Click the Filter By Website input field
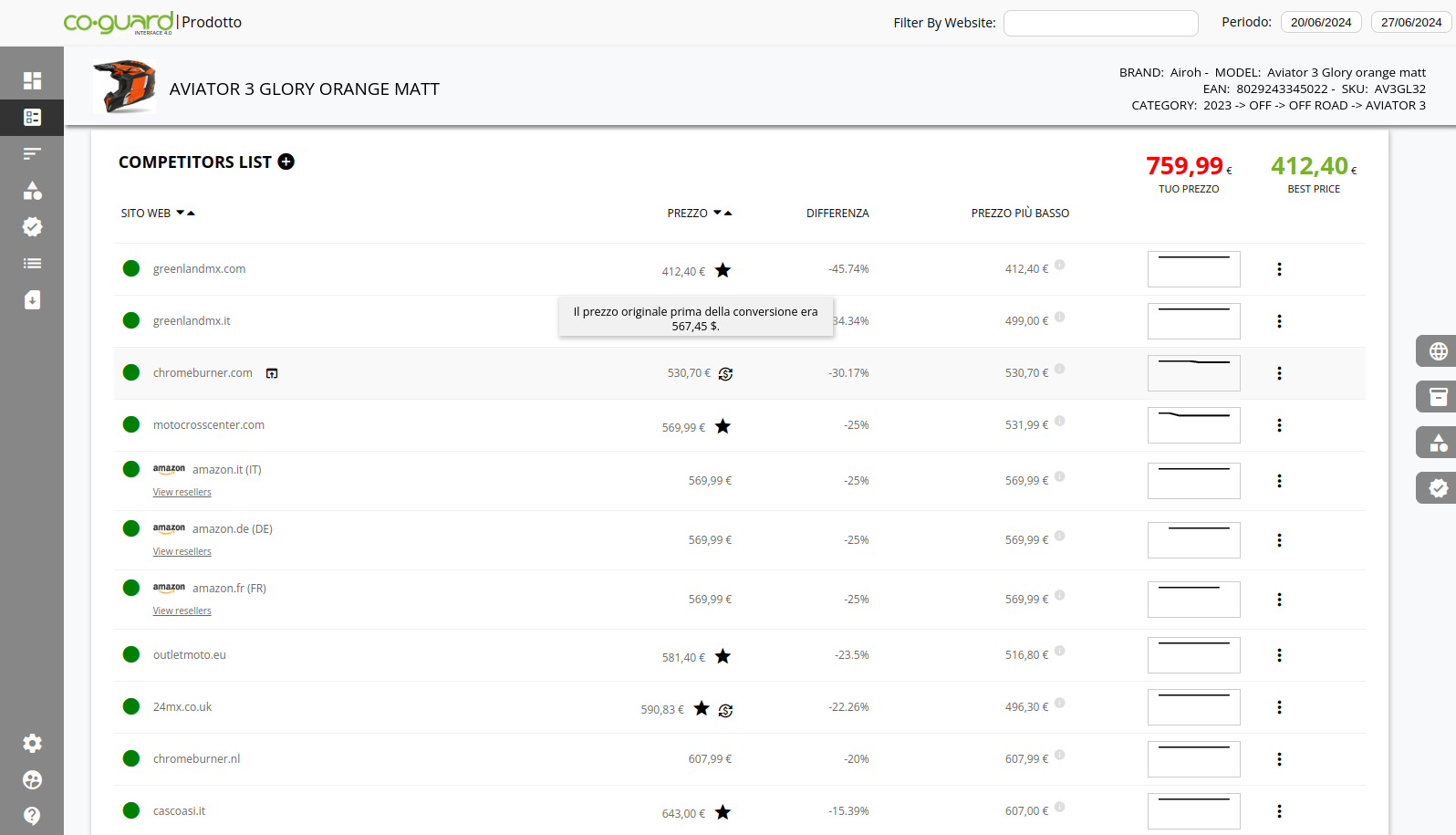The width and height of the screenshot is (1456, 835). 1100,23
